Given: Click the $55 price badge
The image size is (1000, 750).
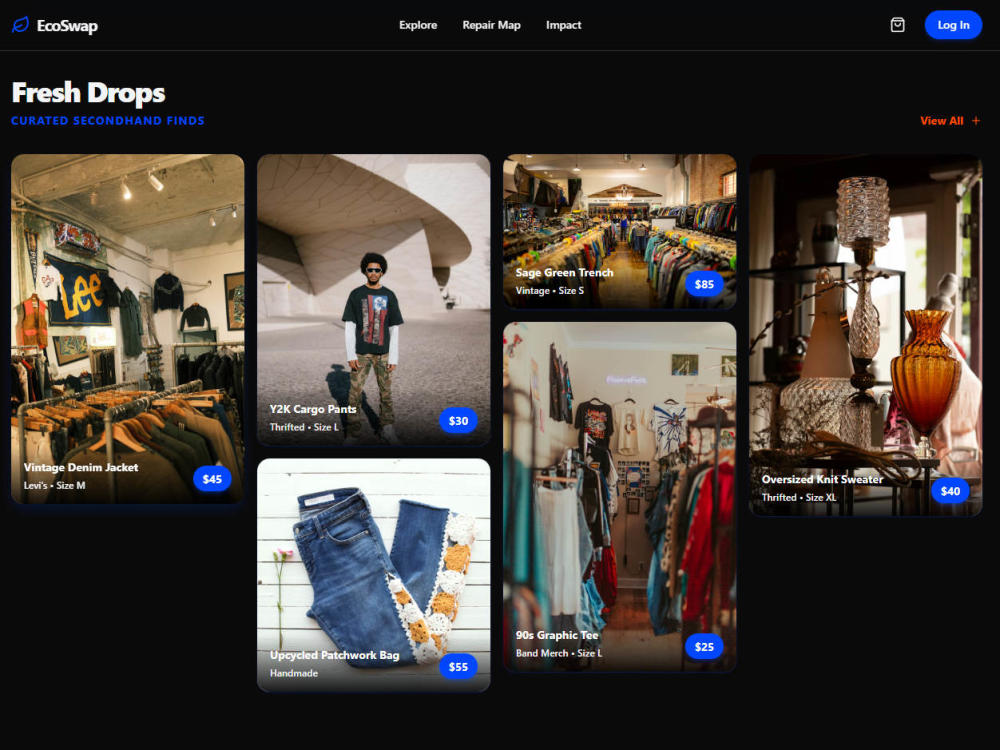Looking at the screenshot, I should point(458,667).
